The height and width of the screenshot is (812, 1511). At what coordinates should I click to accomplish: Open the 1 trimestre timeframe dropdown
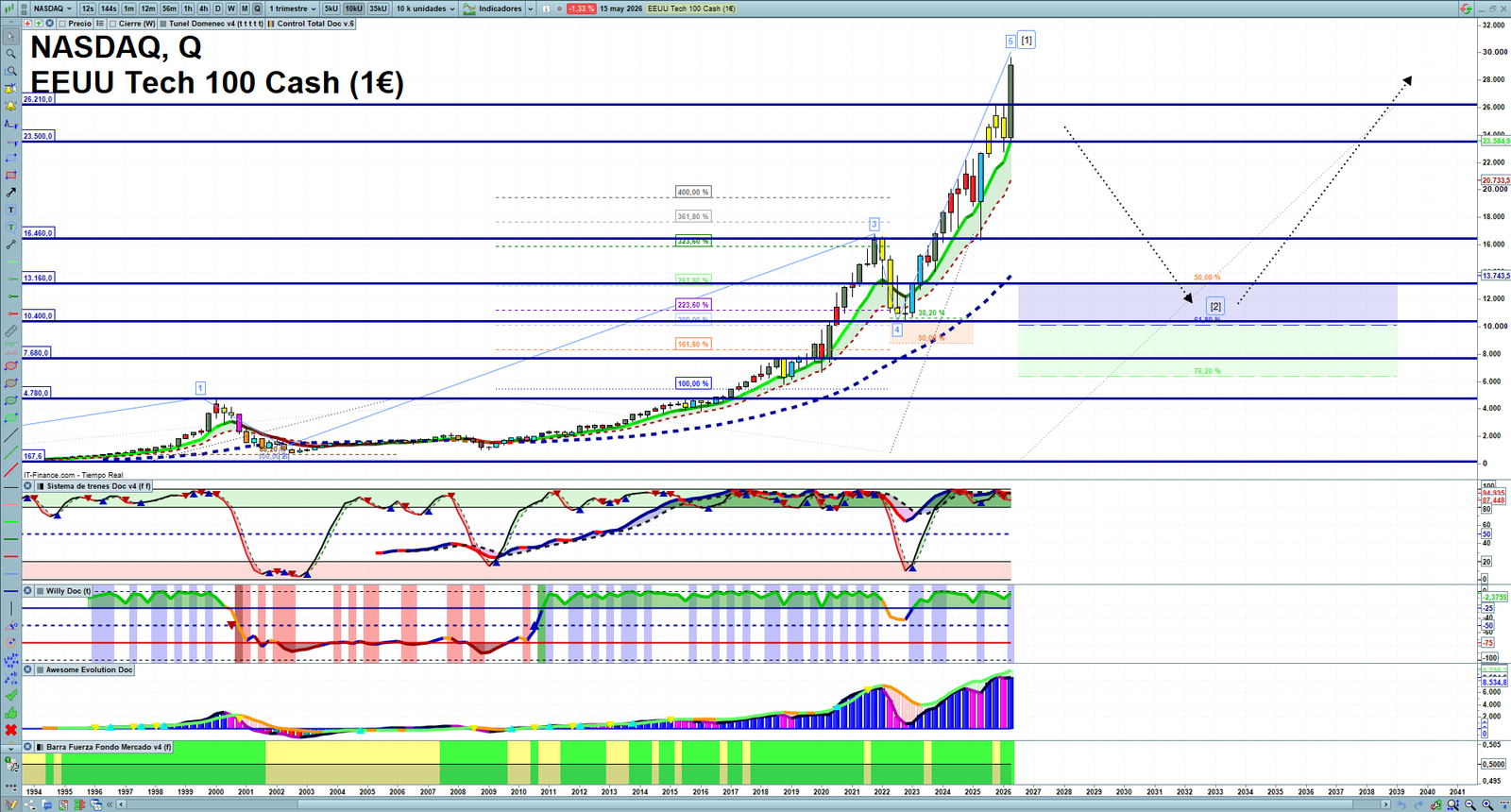point(293,8)
